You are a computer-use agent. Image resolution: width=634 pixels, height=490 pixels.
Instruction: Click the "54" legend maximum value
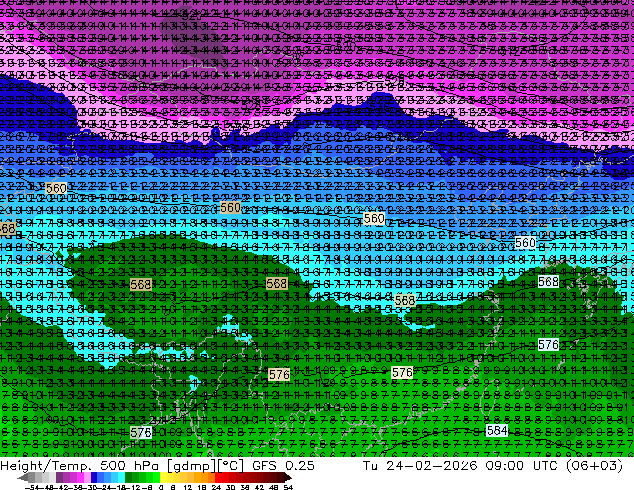pos(287,487)
